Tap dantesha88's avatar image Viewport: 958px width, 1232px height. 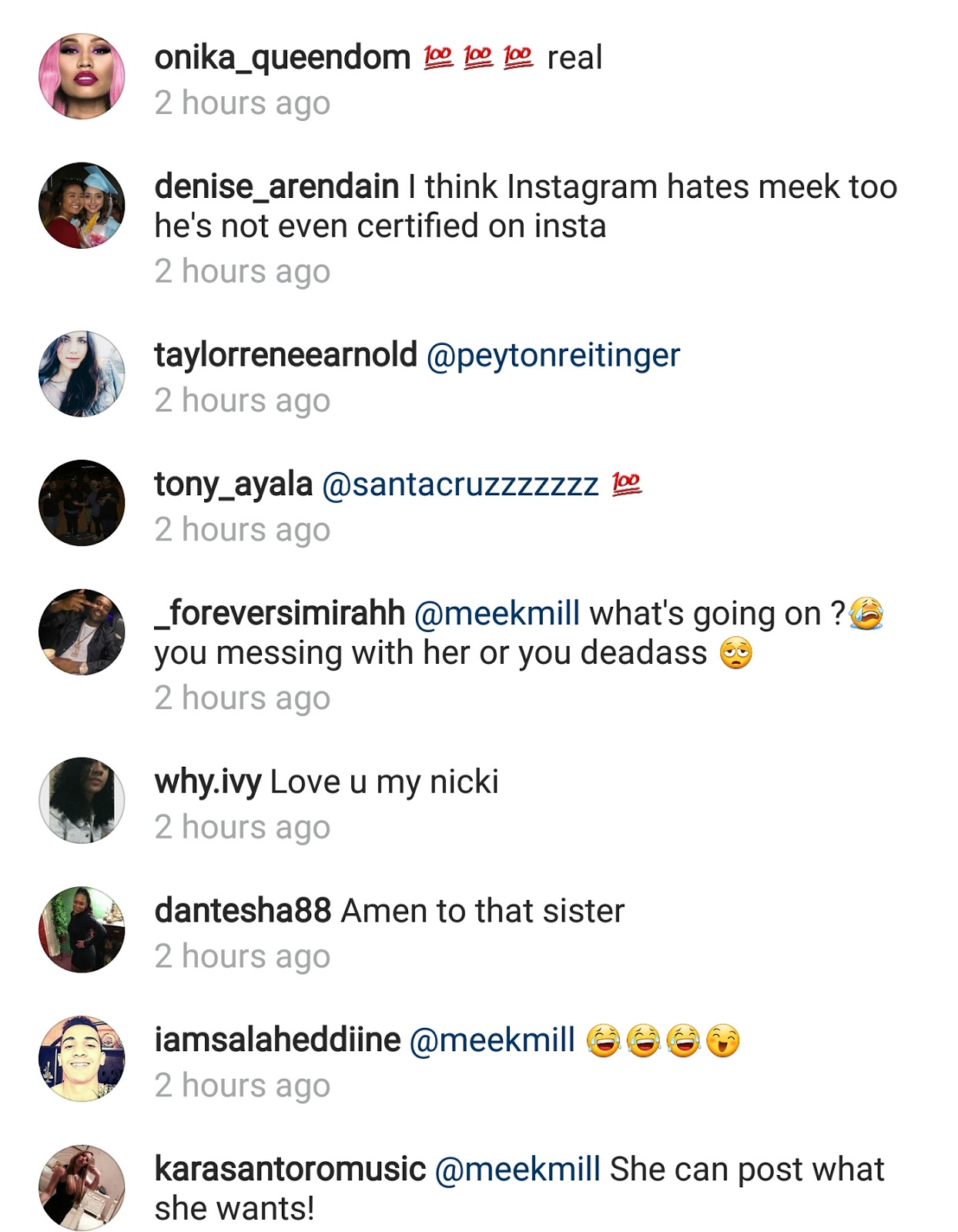click(x=82, y=929)
